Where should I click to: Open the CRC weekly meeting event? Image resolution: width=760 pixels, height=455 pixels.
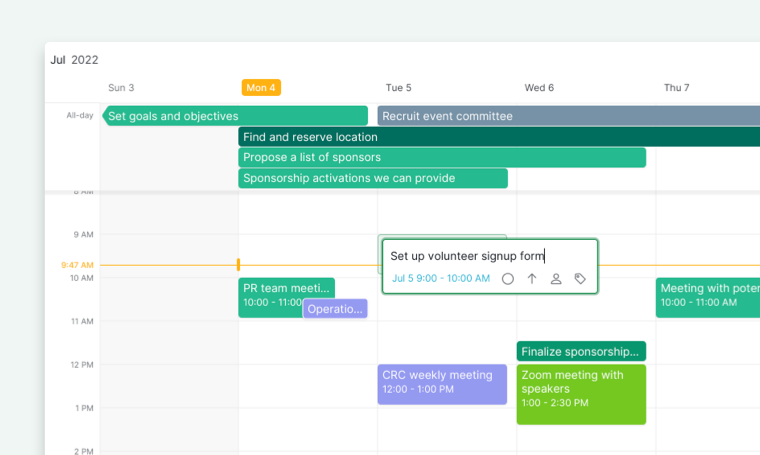pyautogui.click(x=442, y=384)
